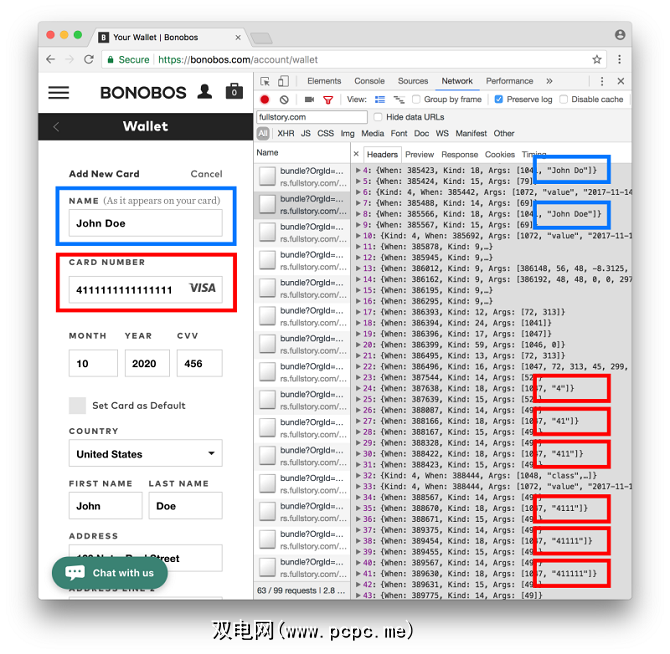Expand log entry 13 disclosure triangle
The height and width of the screenshot is (654, 670).
click(359, 269)
